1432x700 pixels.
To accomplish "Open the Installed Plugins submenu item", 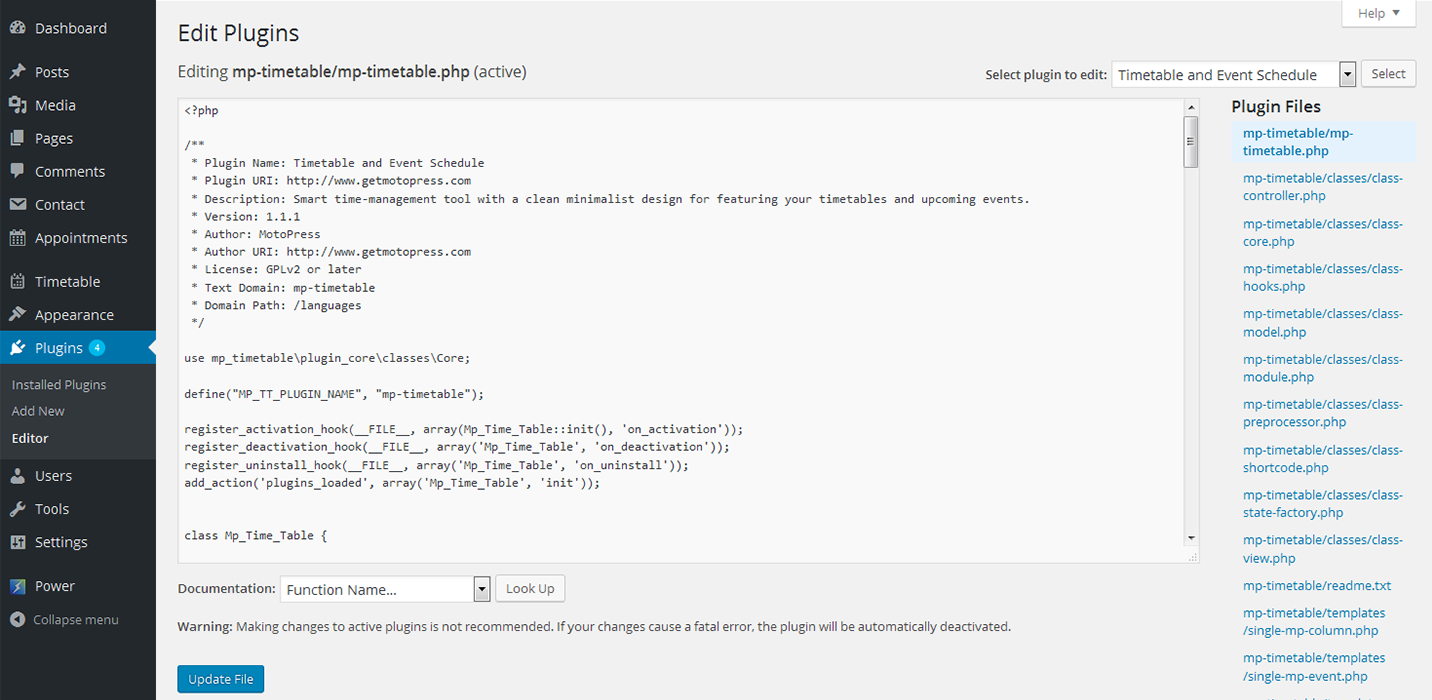I will tap(59, 385).
